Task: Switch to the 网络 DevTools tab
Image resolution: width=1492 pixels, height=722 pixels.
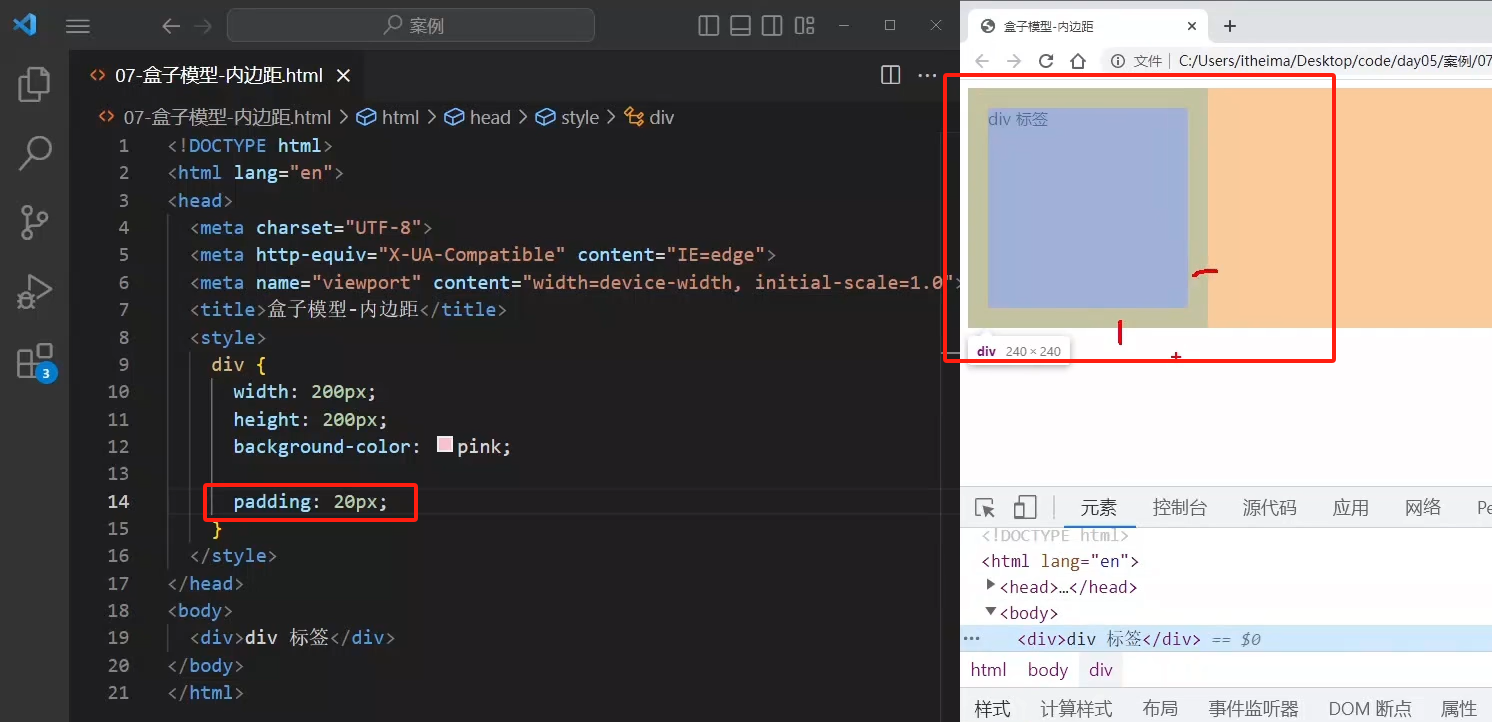Action: (x=1423, y=507)
